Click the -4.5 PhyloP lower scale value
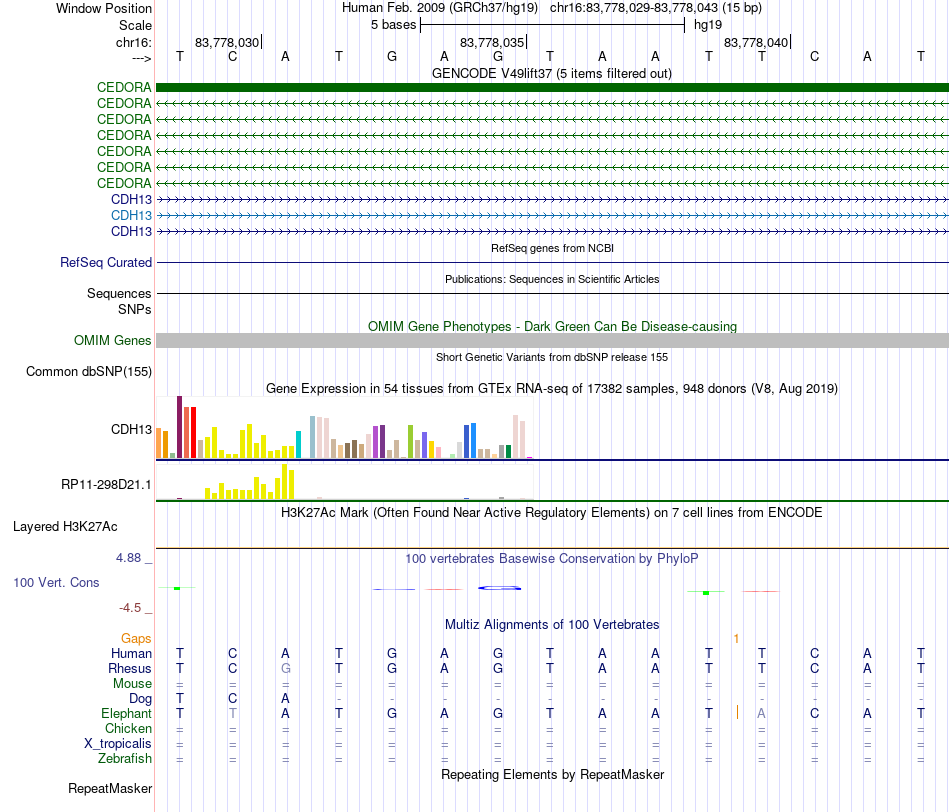 [x=130, y=608]
